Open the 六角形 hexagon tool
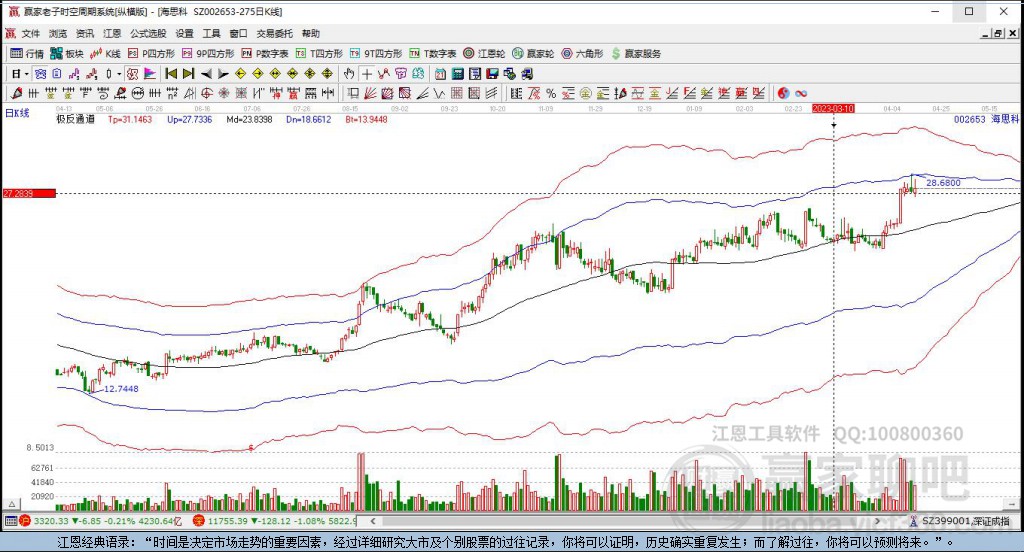Screen dimensions: 1024x552 583,54
